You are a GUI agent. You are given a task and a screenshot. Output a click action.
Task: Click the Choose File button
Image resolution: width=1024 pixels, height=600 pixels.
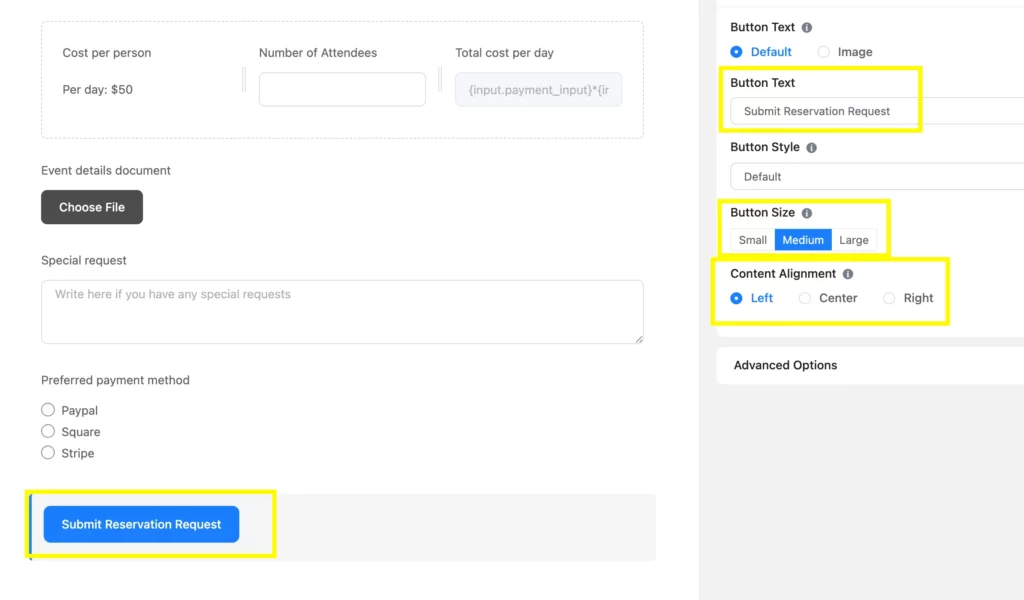pos(92,207)
